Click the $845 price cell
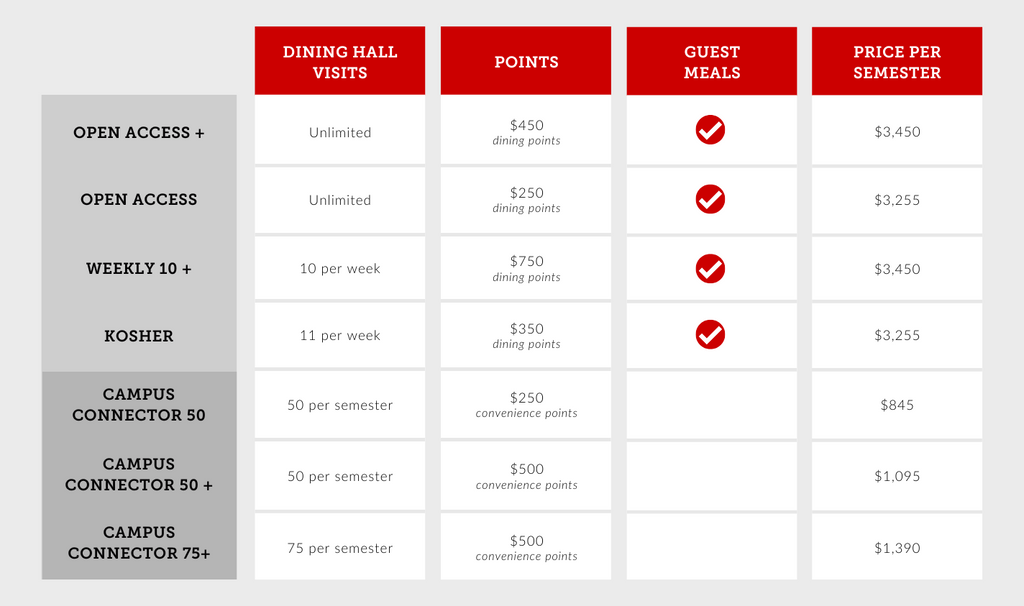This screenshot has height=606, width=1024. [897, 405]
